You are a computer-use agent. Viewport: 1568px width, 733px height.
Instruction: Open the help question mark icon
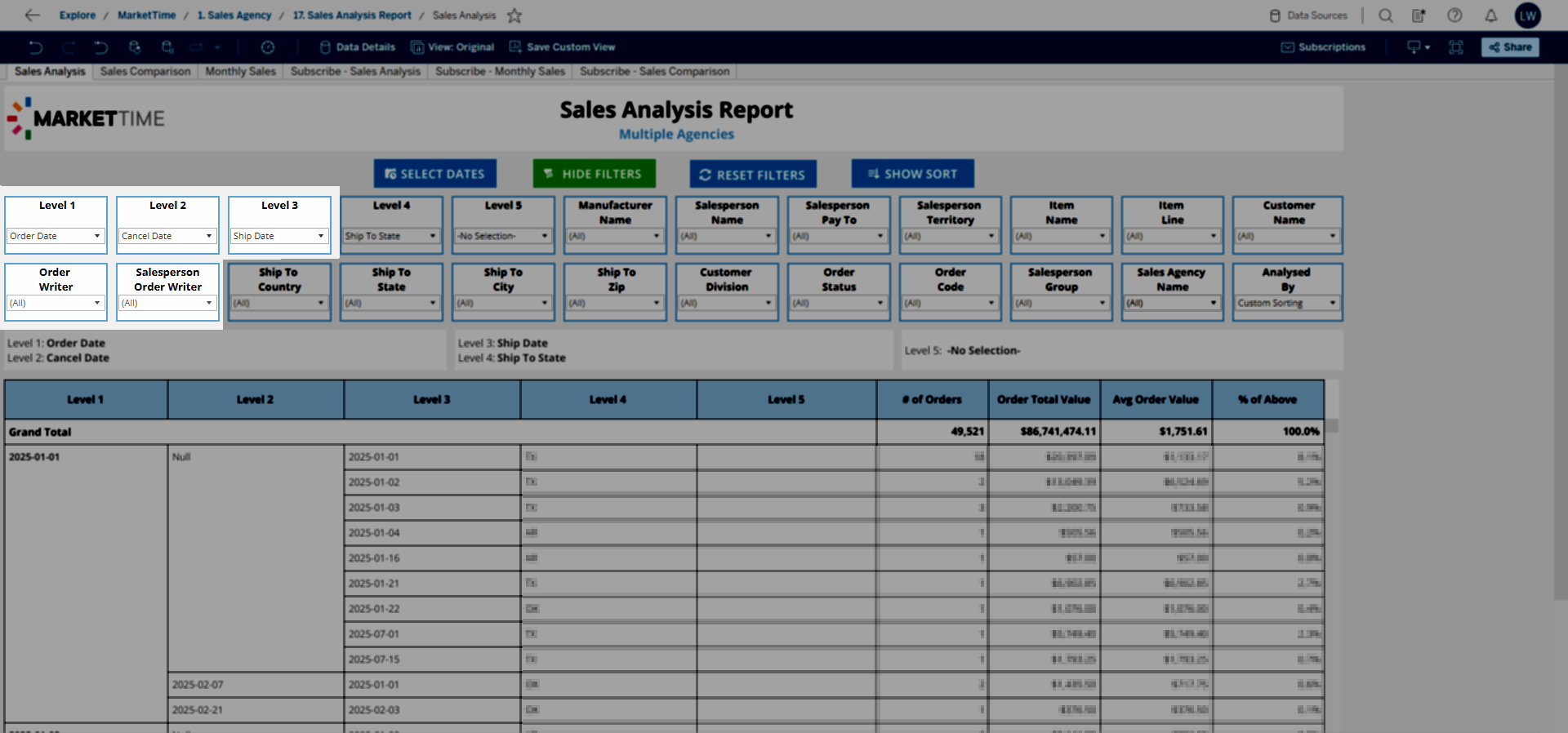[x=1454, y=16]
